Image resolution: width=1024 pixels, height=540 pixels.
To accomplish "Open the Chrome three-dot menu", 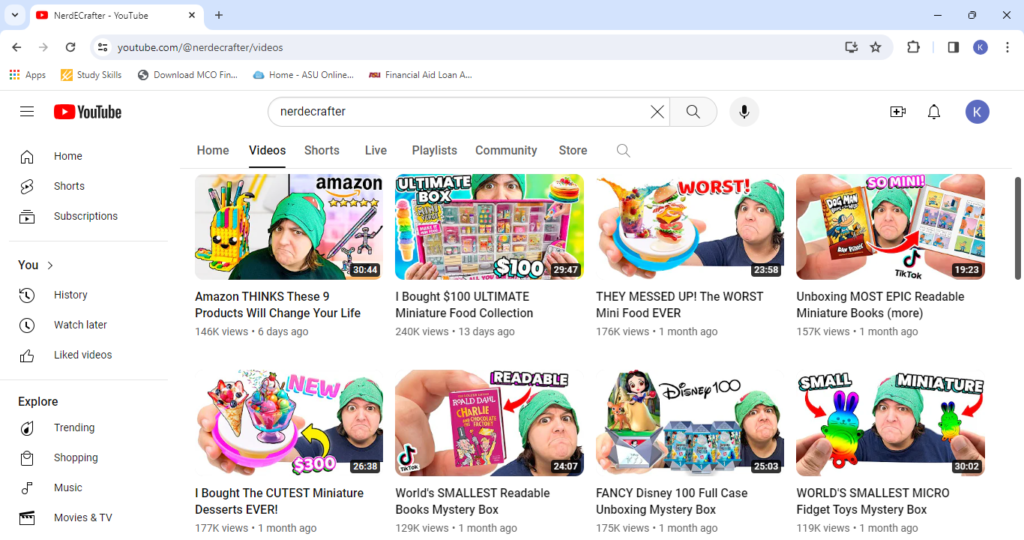I will coord(1007,47).
